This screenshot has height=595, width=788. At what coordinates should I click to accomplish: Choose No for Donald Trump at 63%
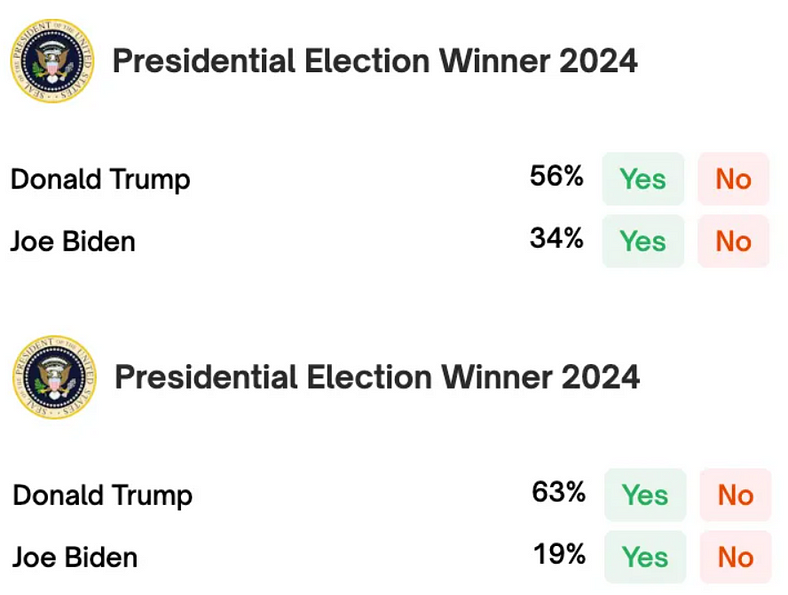[x=735, y=495]
